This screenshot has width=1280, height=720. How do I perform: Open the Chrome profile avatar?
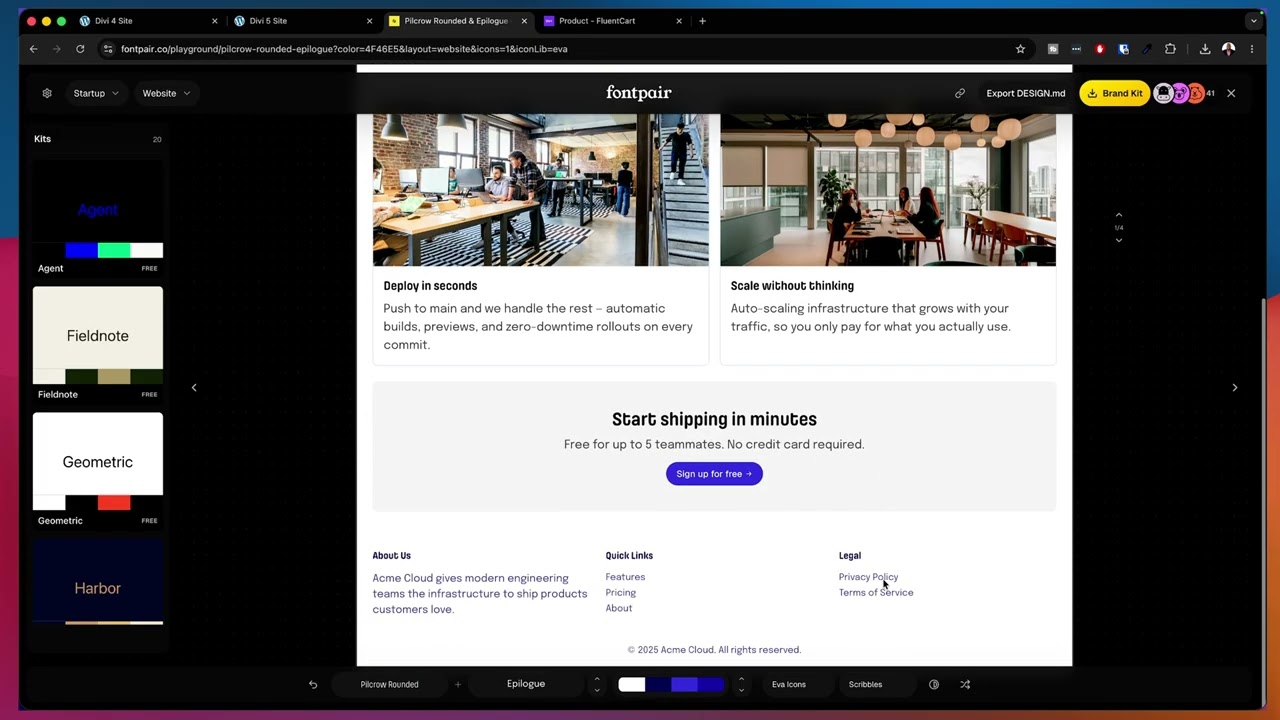(1229, 49)
